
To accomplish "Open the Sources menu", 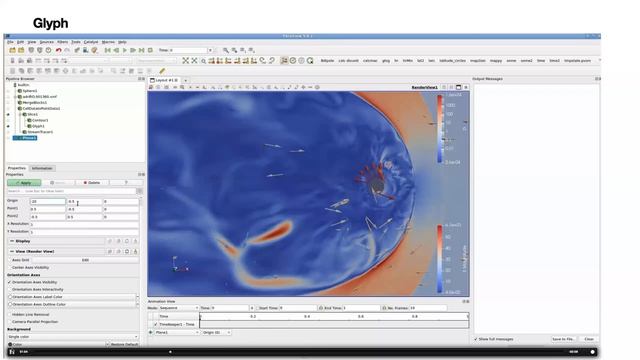I will pyautogui.click(x=47, y=42).
